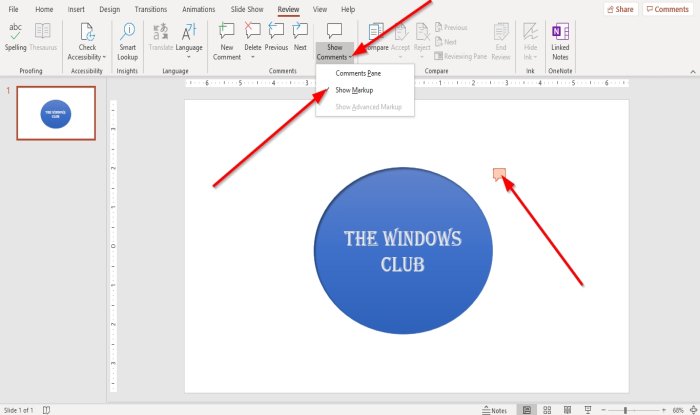Image resolution: width=700 pixels, height=415 pixels.
Task: Expand the Reject dropdown arrow
Action: (x=422, y=57)
